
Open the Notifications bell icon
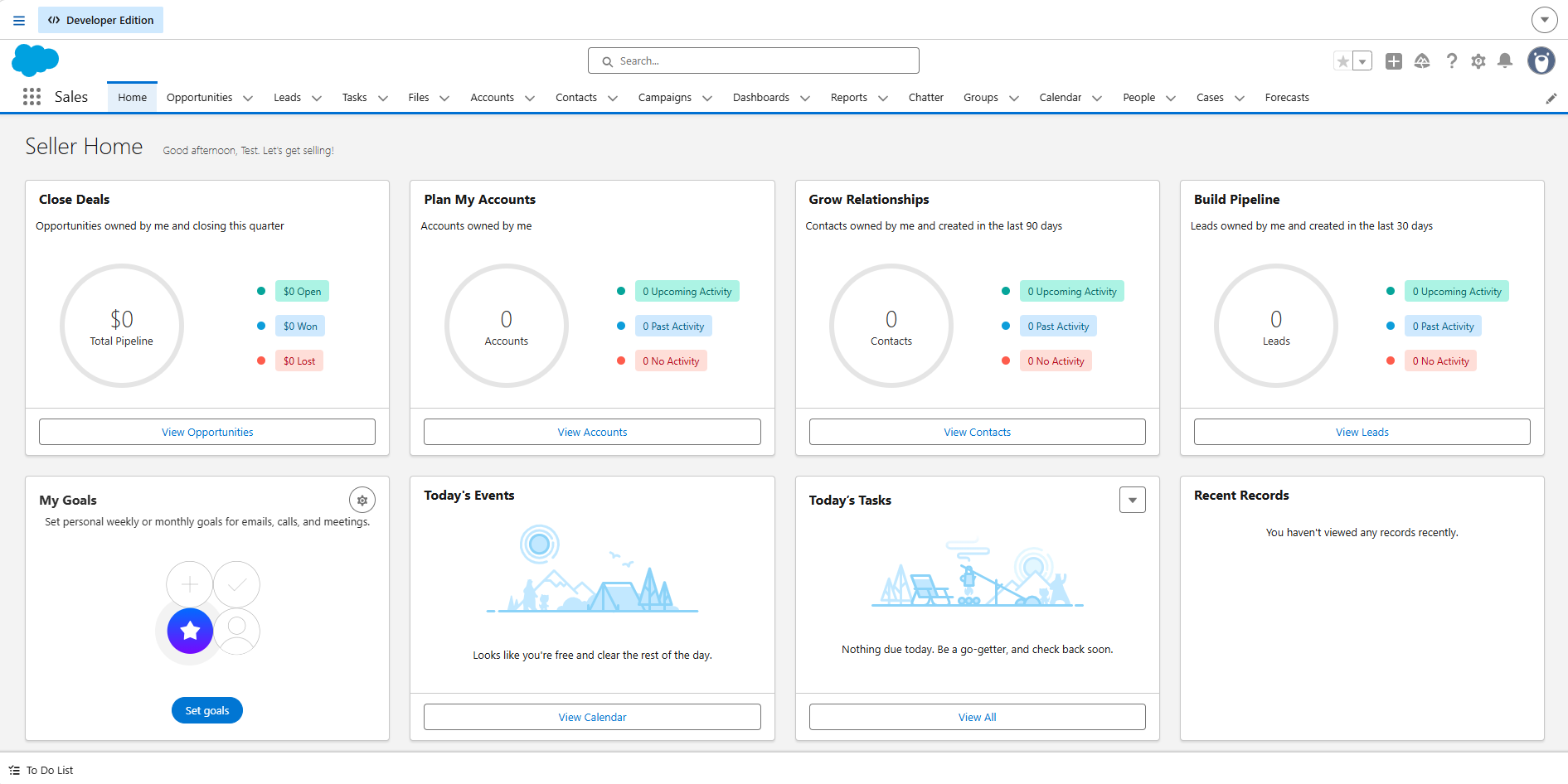coord(1505,61)
